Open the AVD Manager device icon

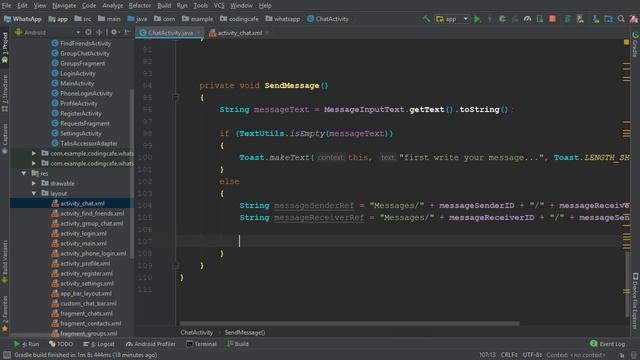[x=580, y=19]
